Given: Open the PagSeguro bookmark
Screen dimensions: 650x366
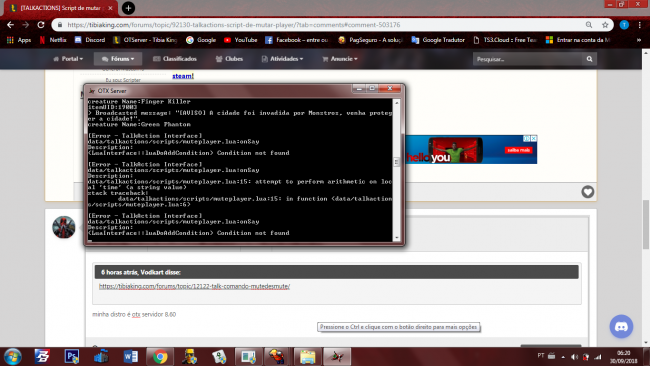Looking at the screenshot, I should click(x=371, y=40).
